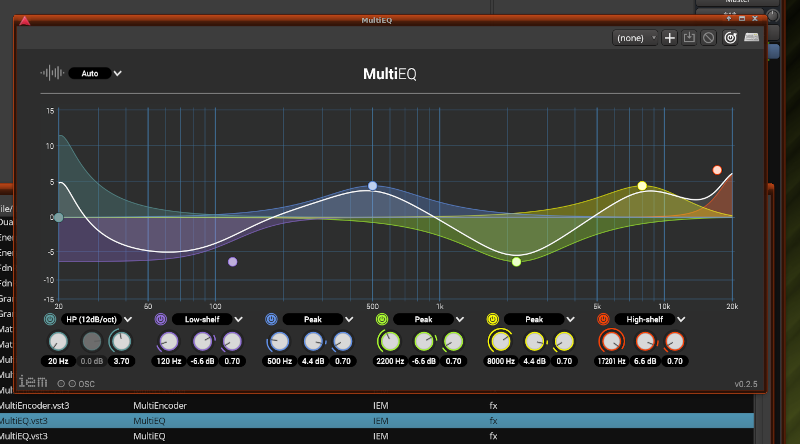This screenshot has width=800, height=444.
Task: Click the red pin icon in title bar
Action: [24, 20]
